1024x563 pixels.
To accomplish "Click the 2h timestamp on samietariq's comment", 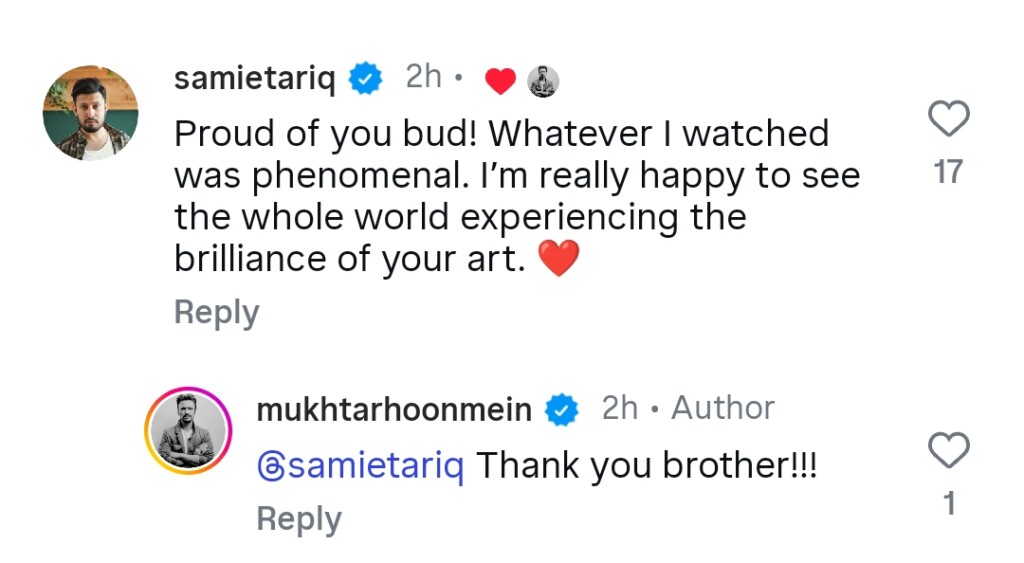I will click(423, 77).
